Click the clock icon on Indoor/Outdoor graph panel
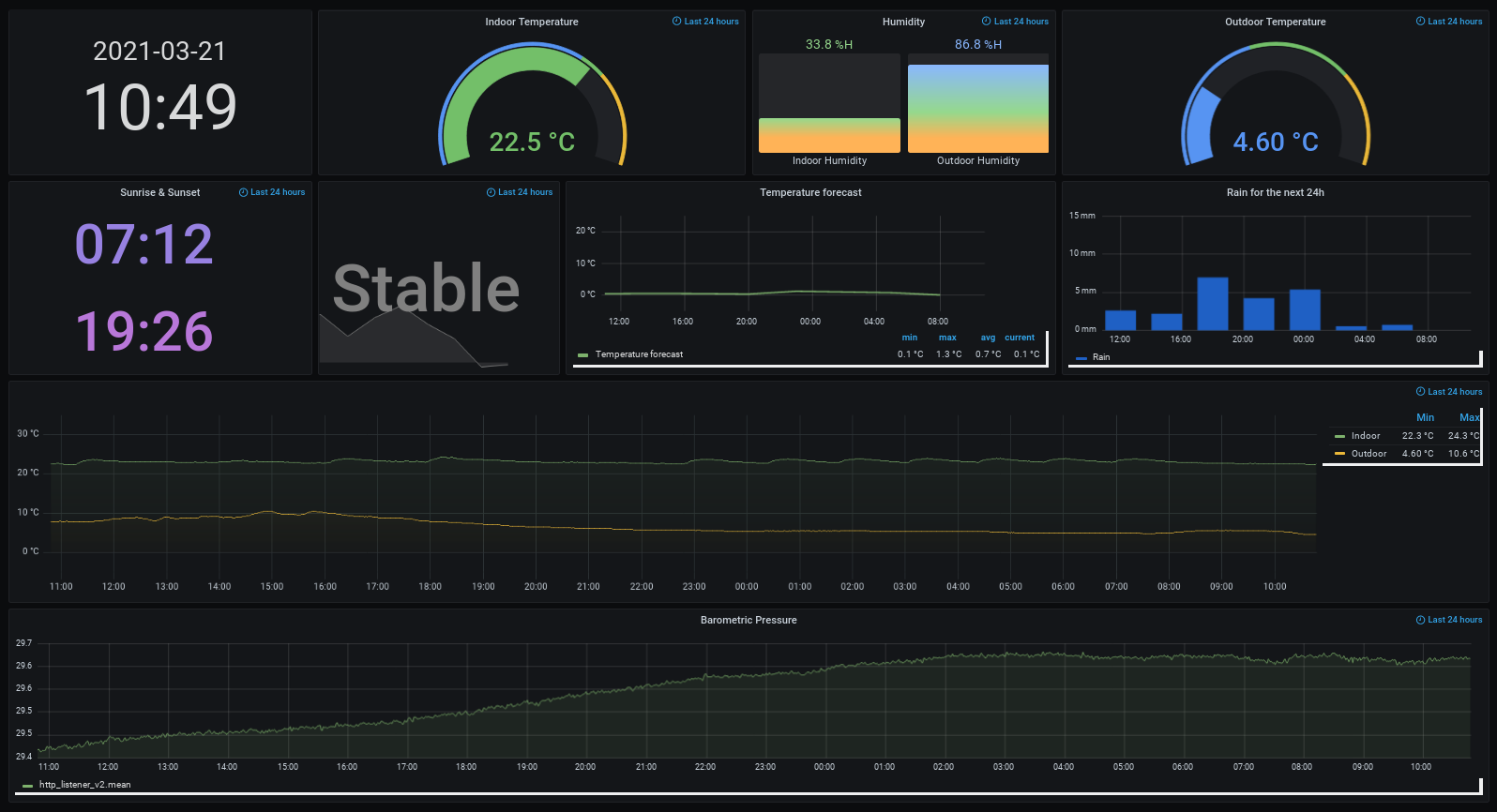The image size is (1497, 812). [1421, 392]
